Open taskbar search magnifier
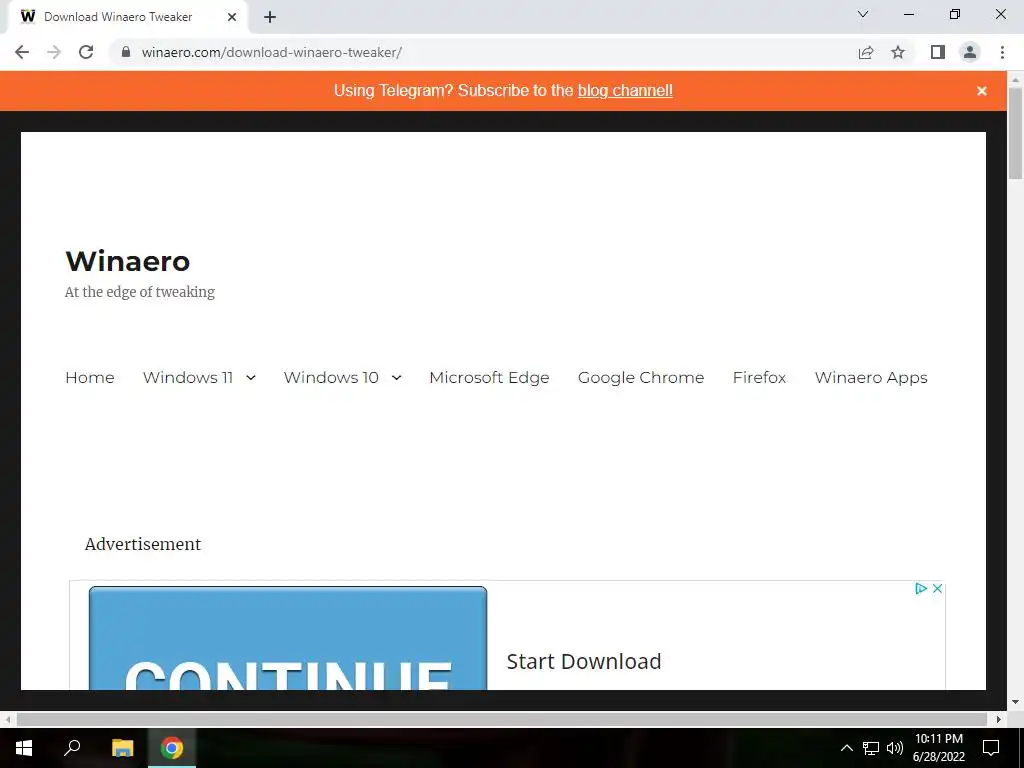 72,748
